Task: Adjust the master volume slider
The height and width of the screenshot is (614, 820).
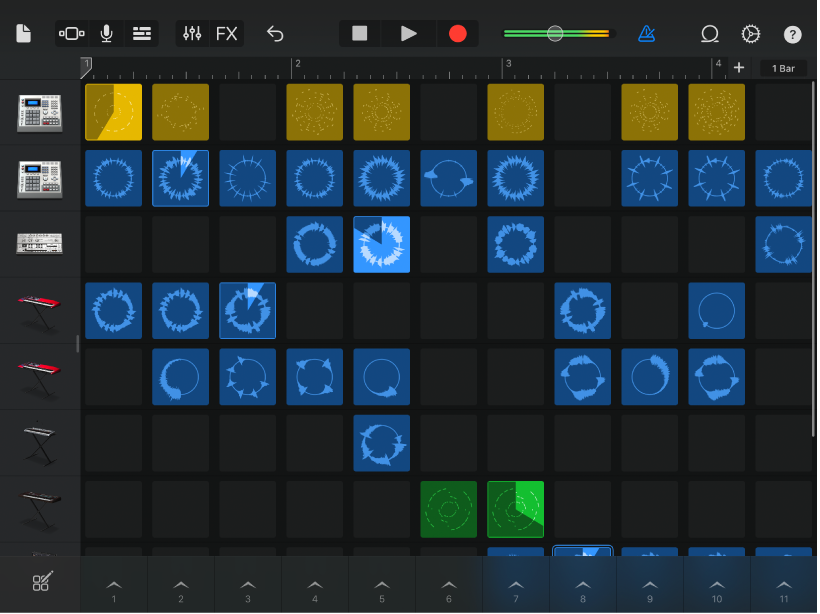Action: tap(555, 33)
